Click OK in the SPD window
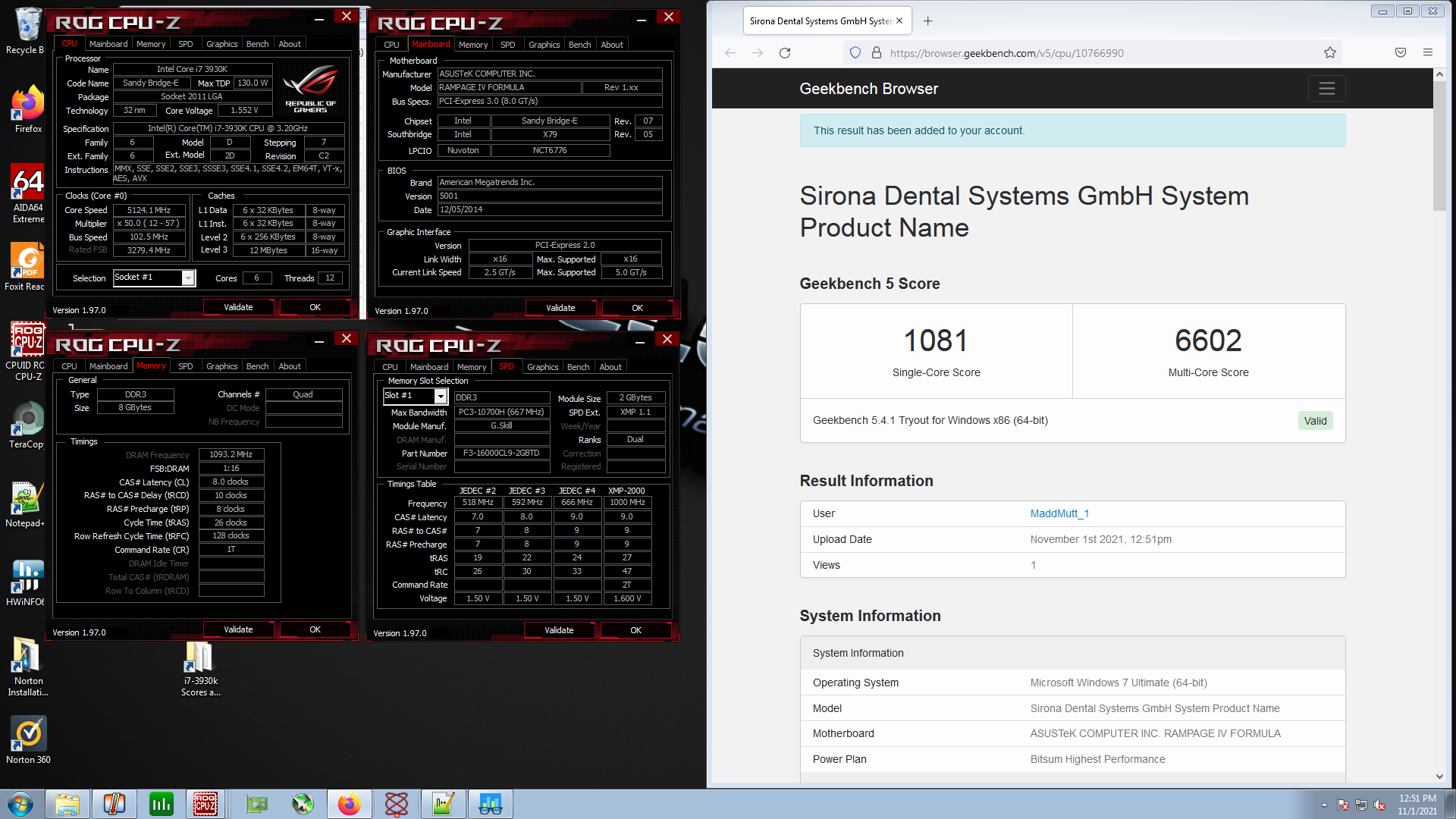1456x819 pixels. point(635,630)
